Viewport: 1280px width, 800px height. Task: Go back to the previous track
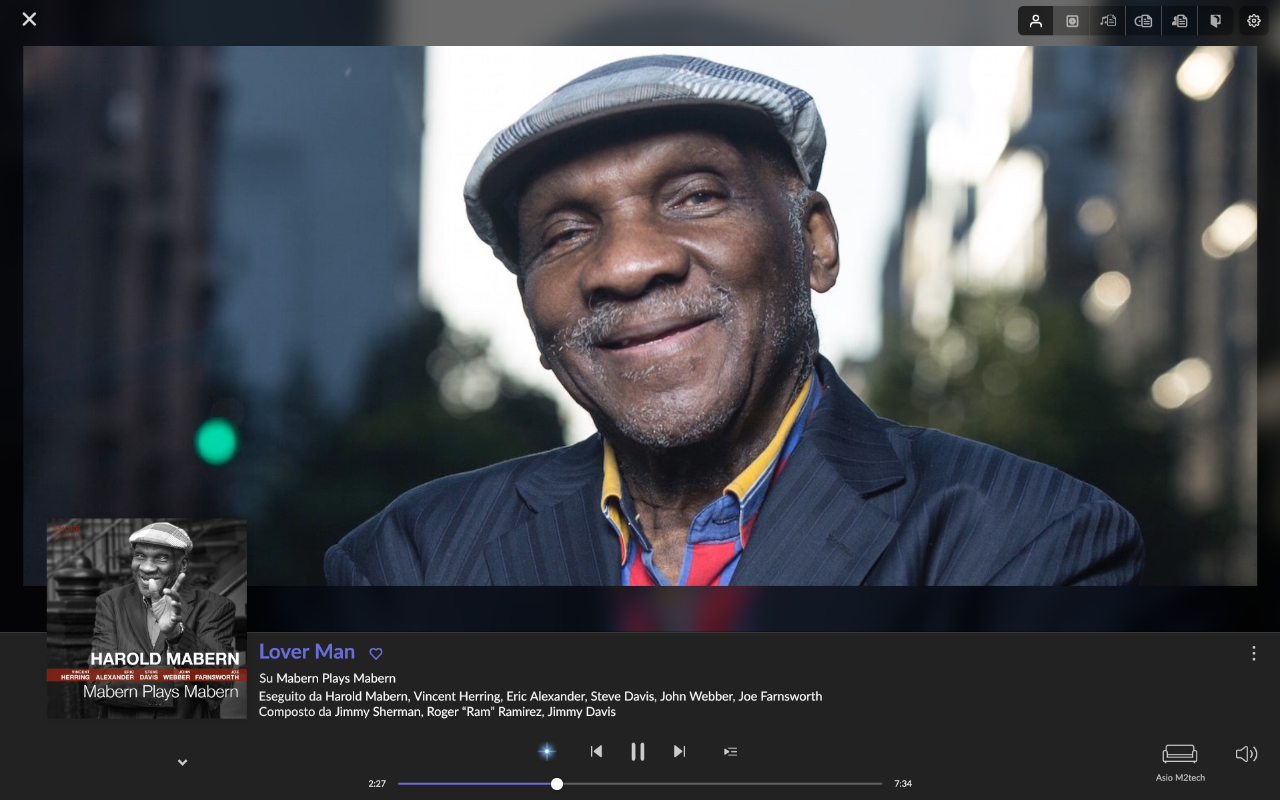tap(596, 751)
